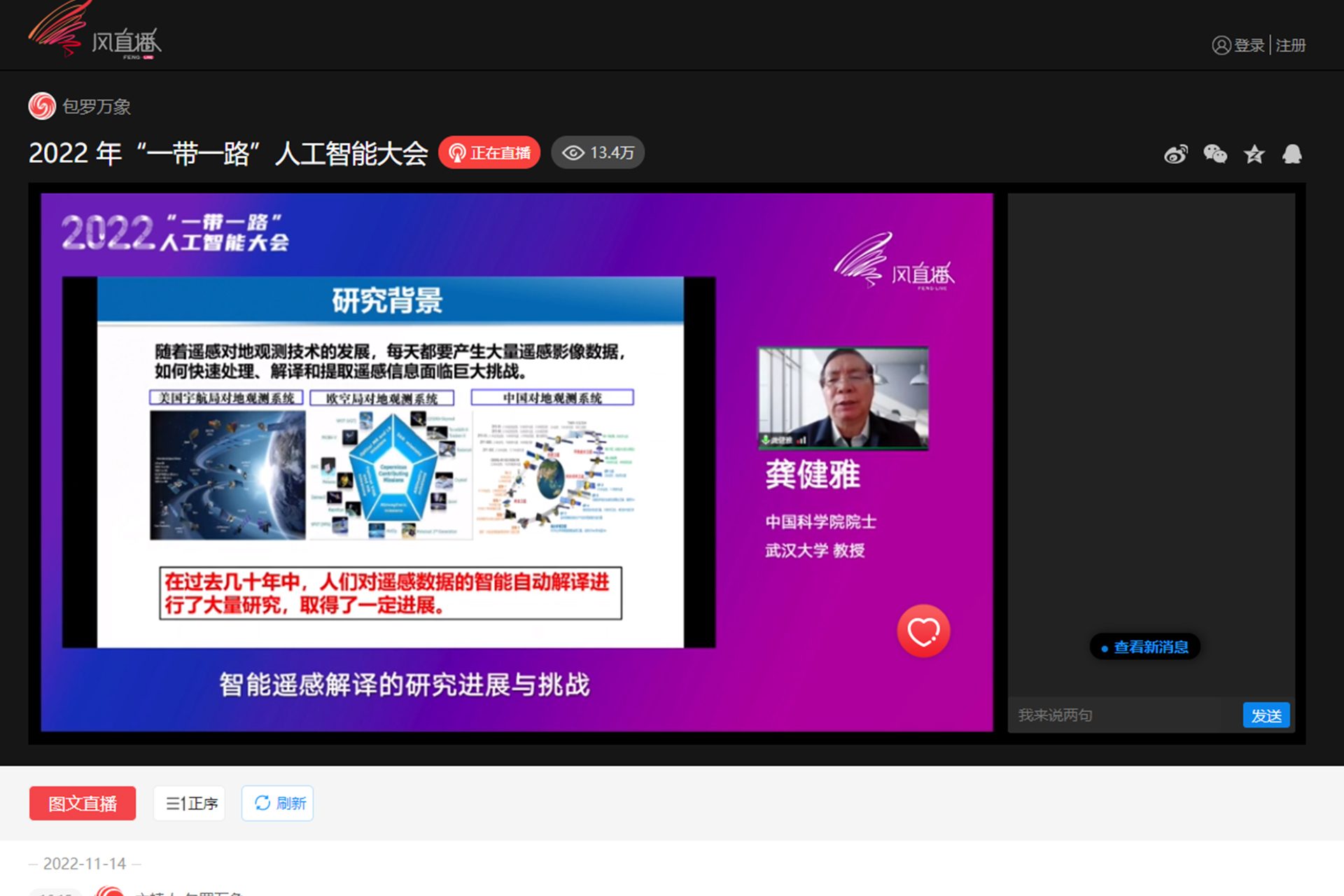Image resolution: width=1344 pixels, height=896 pixels.
Task: Open the 包罗万象 channel avatar
Action: point(42,106)
